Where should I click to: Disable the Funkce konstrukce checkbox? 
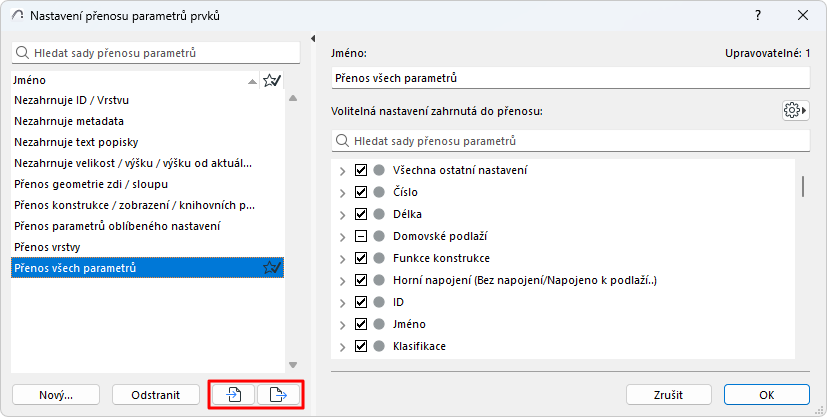361,258
